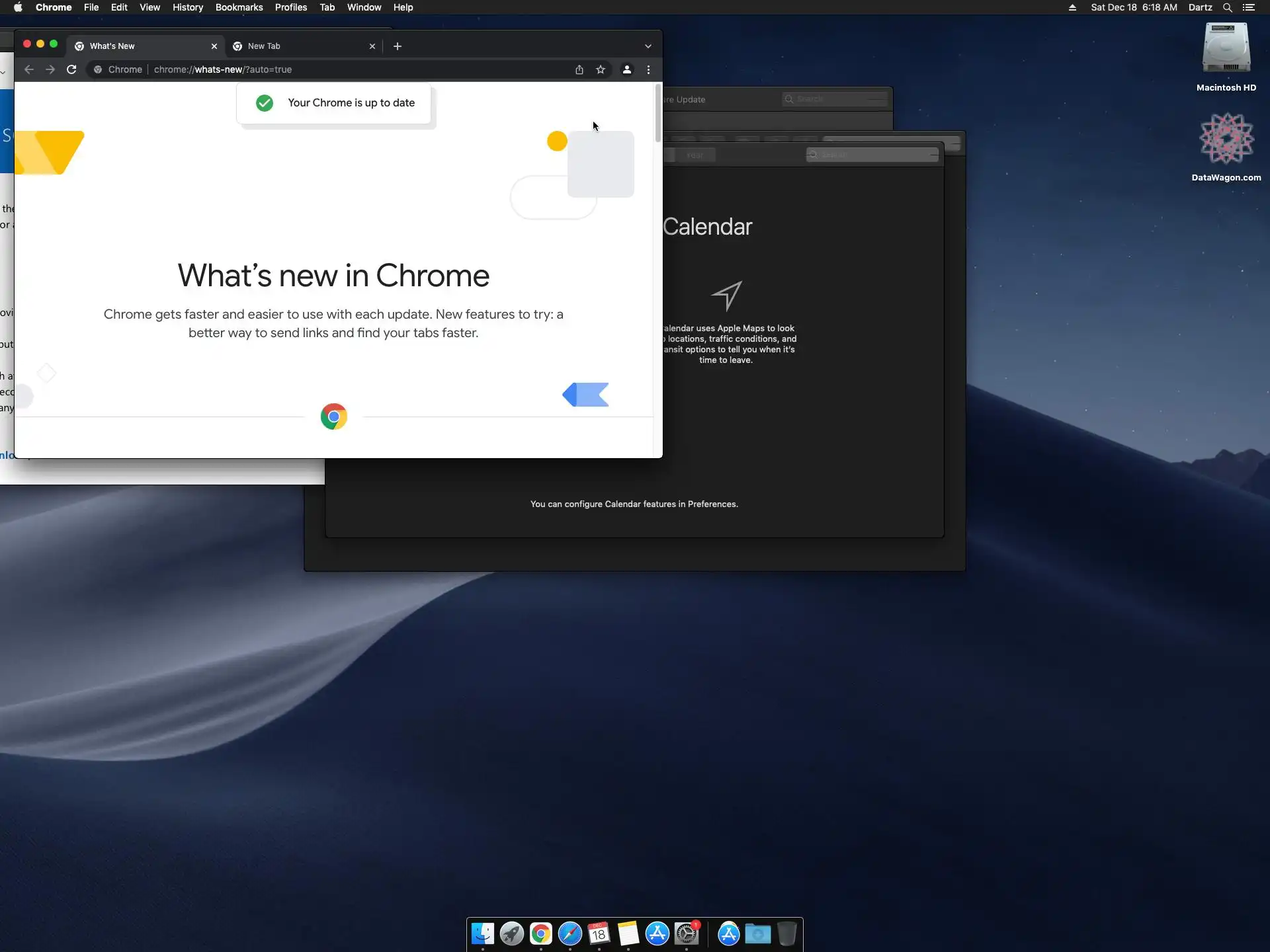Open Chrome three-dot menu

(x=648, y=69)
